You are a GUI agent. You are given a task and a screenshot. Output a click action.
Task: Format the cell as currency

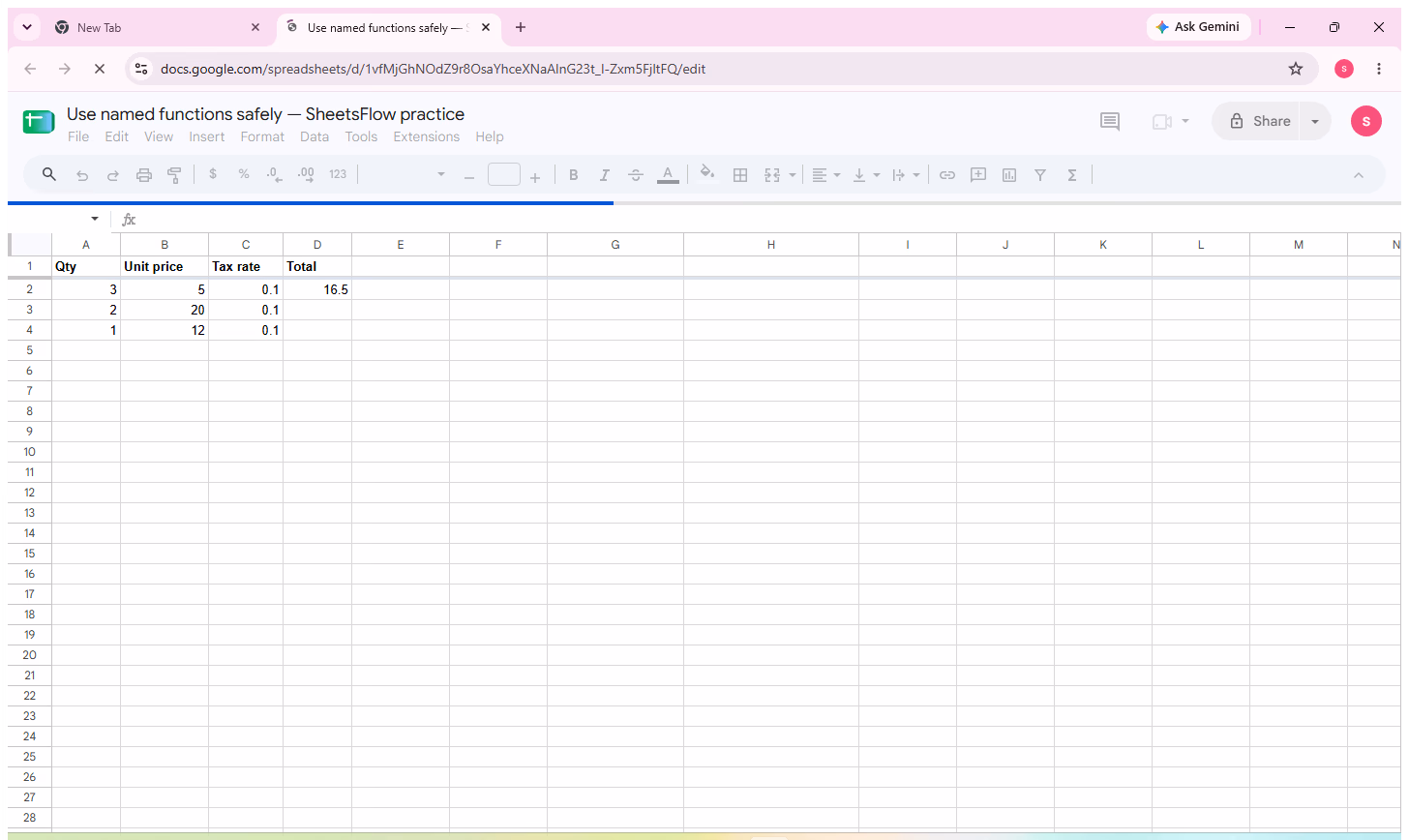(x=213, y=174)
